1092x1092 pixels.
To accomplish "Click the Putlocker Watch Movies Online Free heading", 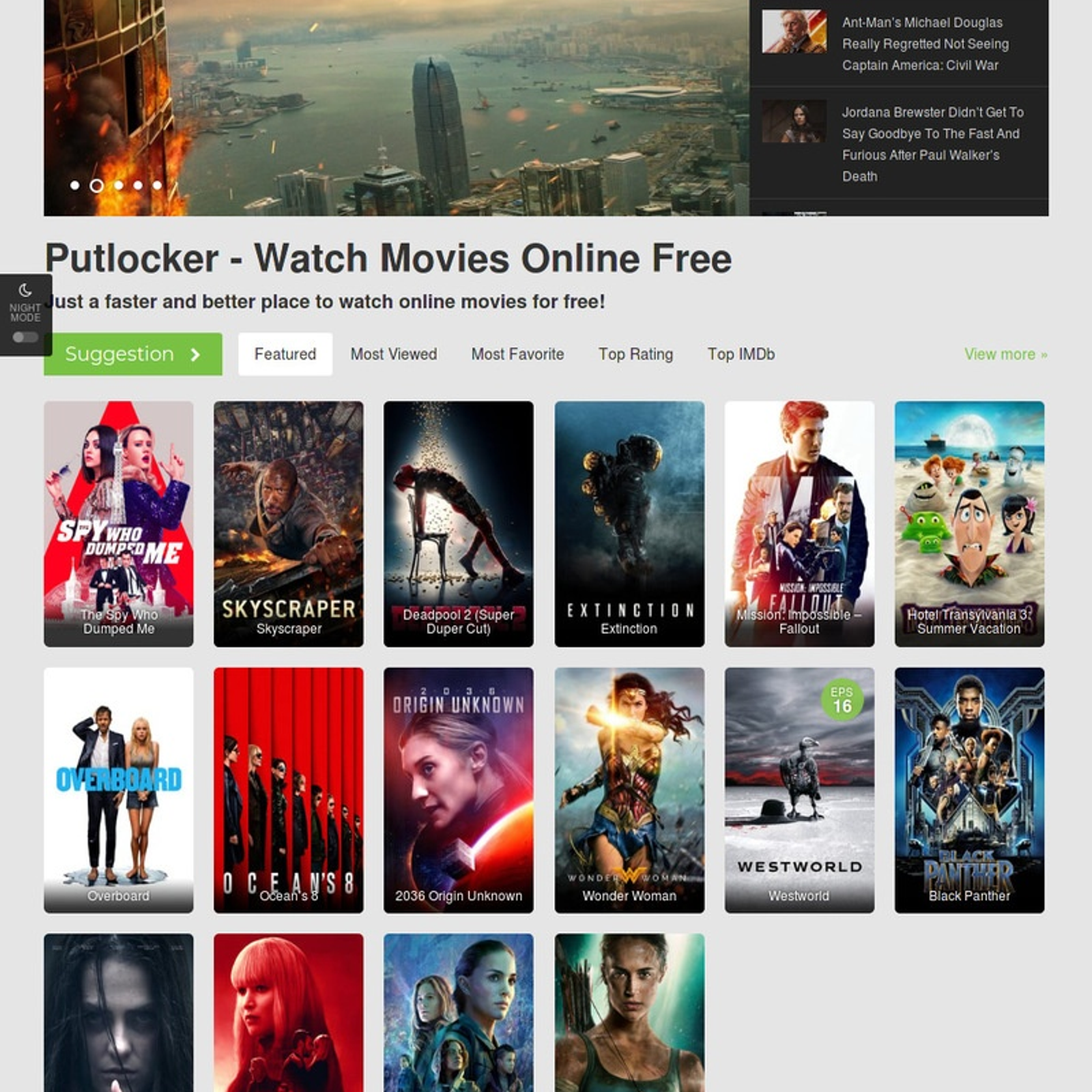I will pos(388,259).
